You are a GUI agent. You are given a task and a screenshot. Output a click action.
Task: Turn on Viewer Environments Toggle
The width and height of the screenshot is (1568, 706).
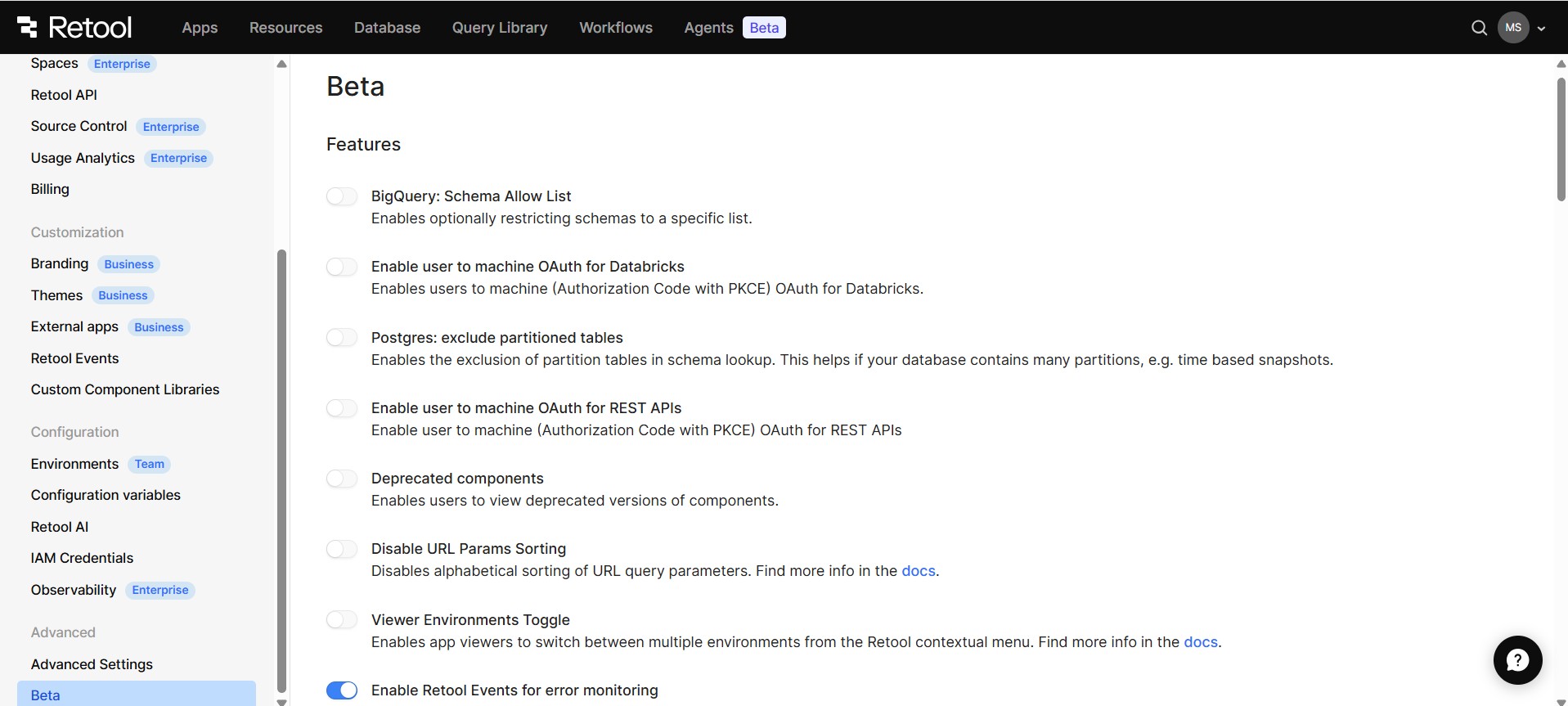click(342, 620)
